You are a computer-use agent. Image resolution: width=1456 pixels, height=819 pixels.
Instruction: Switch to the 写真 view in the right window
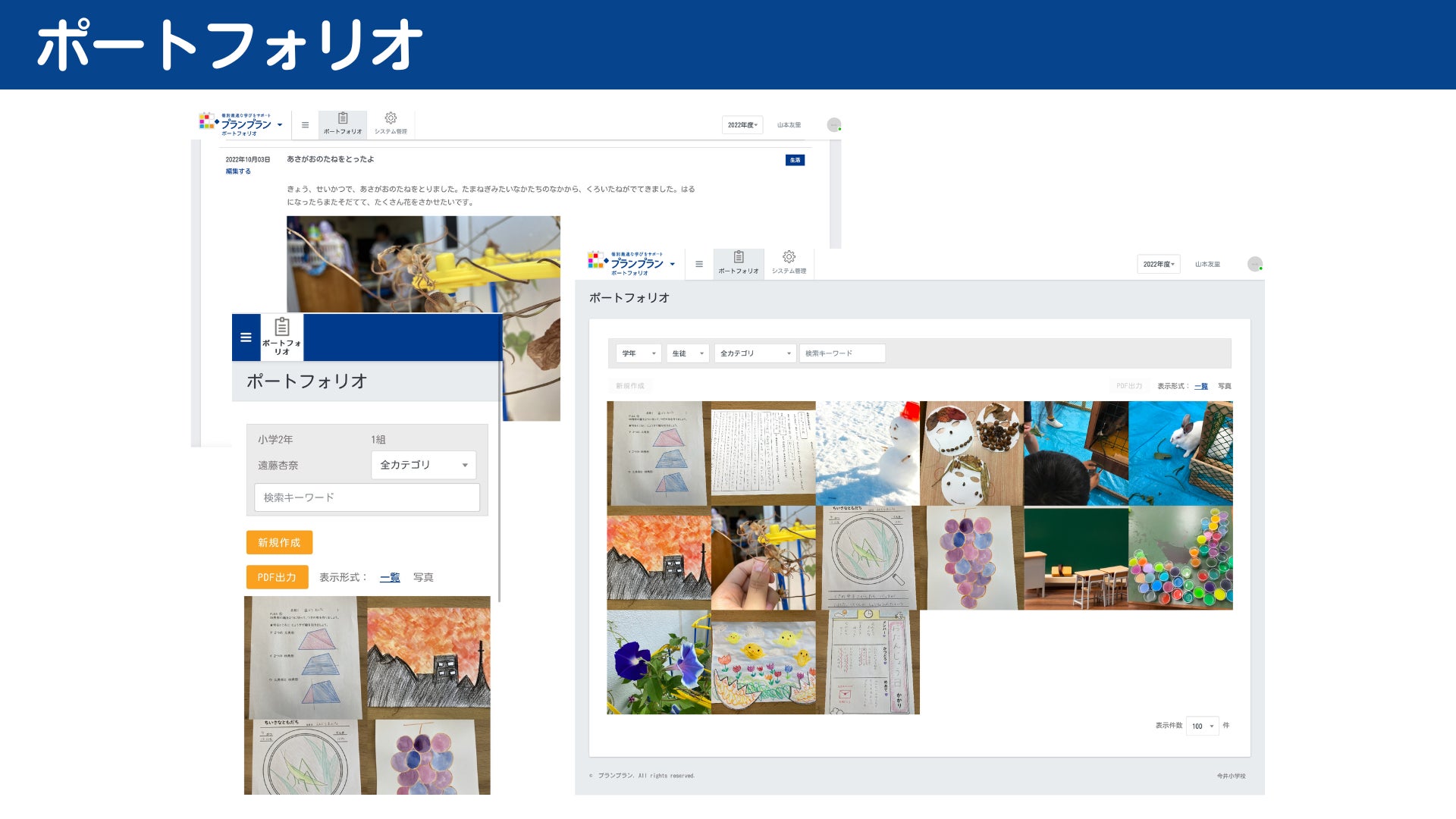pos(1224,387)
